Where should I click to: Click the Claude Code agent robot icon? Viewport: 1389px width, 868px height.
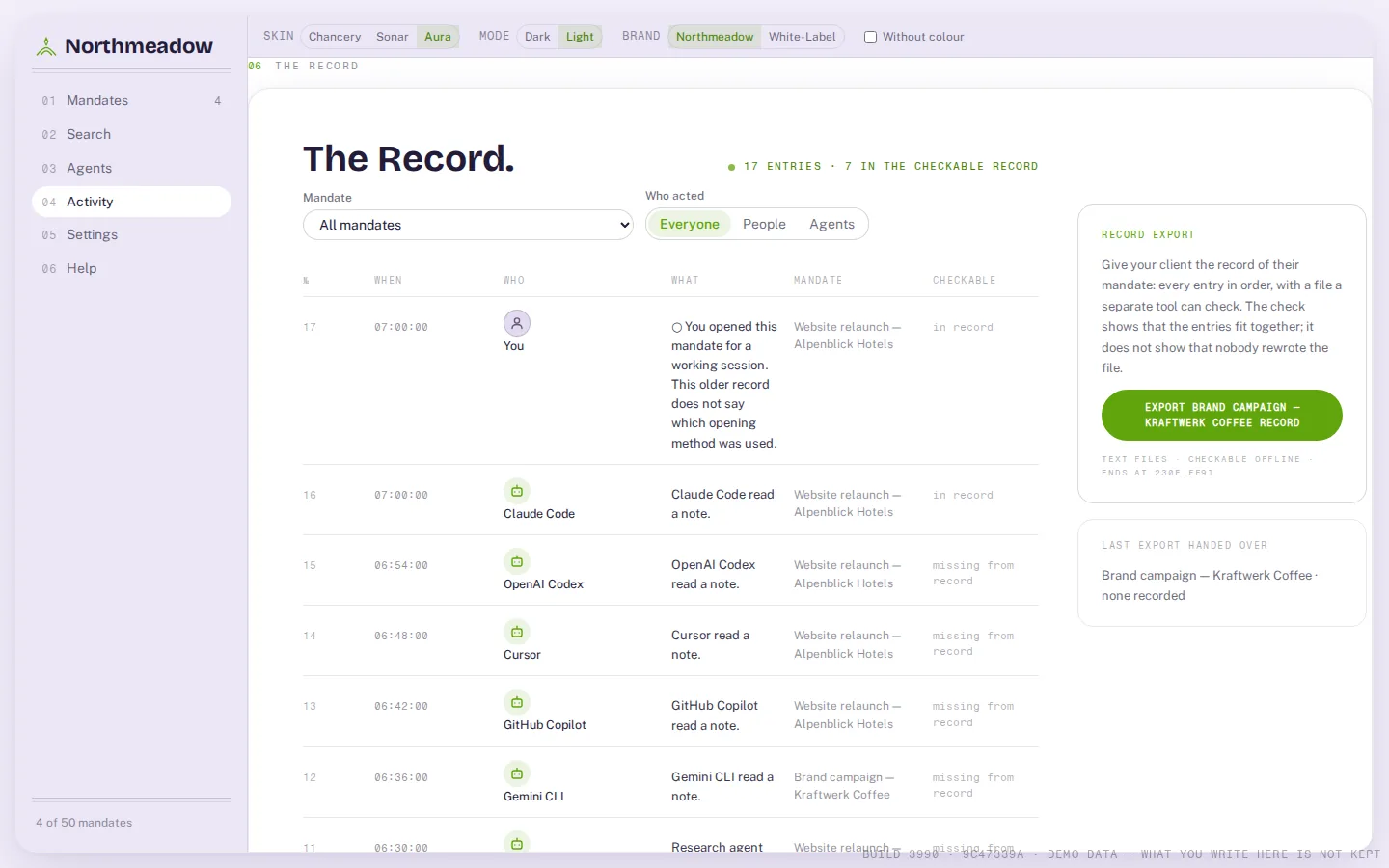point(517,491)
